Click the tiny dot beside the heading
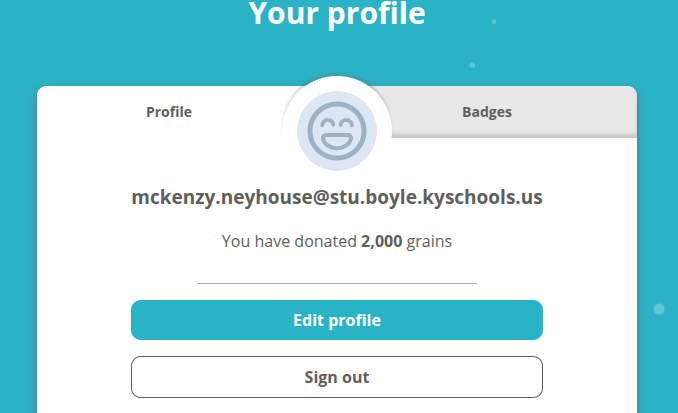The height and width of the screenshot is (413, 678). [x=494, y=21]
